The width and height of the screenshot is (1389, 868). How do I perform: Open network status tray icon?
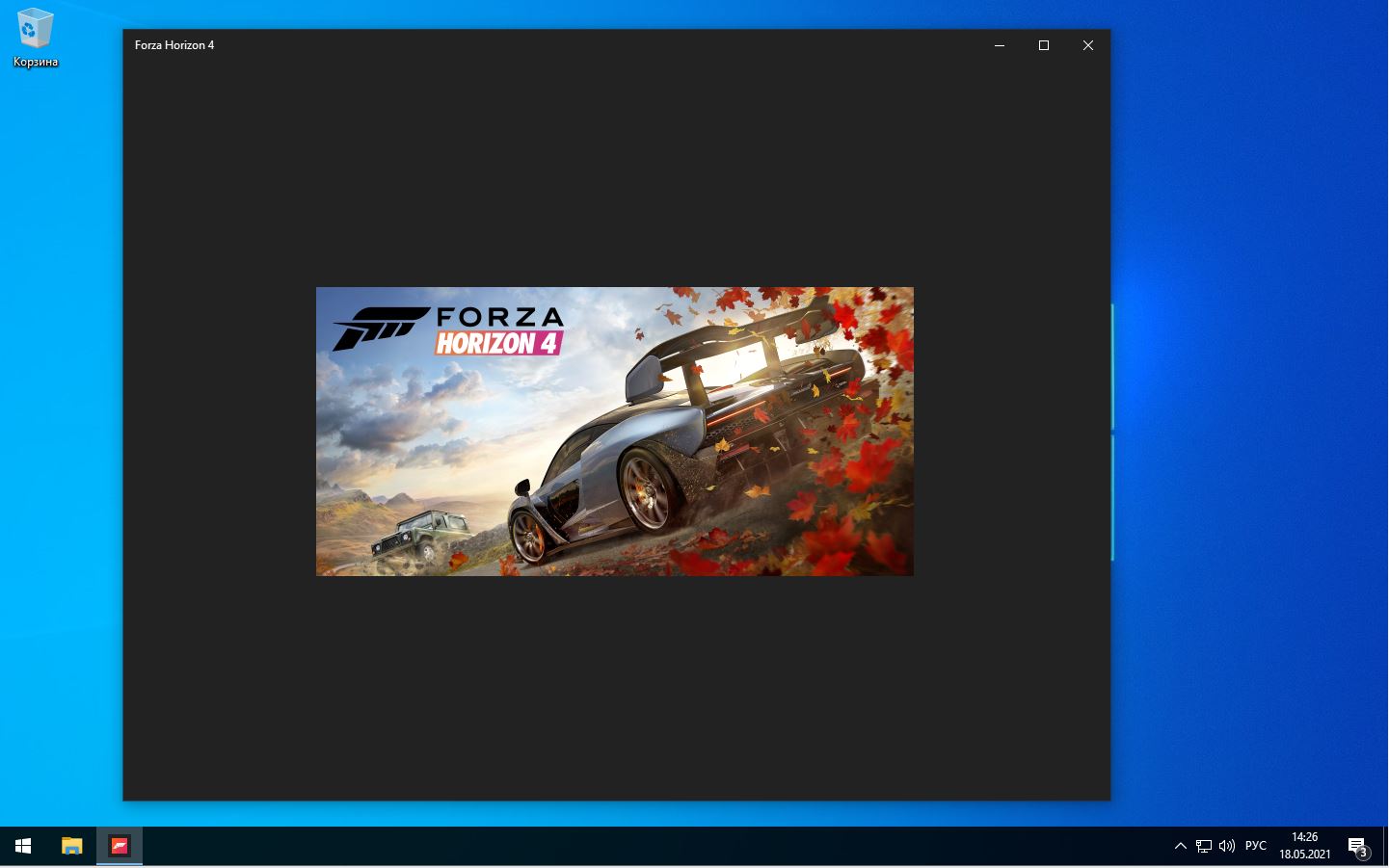[x=1204, y=847]
